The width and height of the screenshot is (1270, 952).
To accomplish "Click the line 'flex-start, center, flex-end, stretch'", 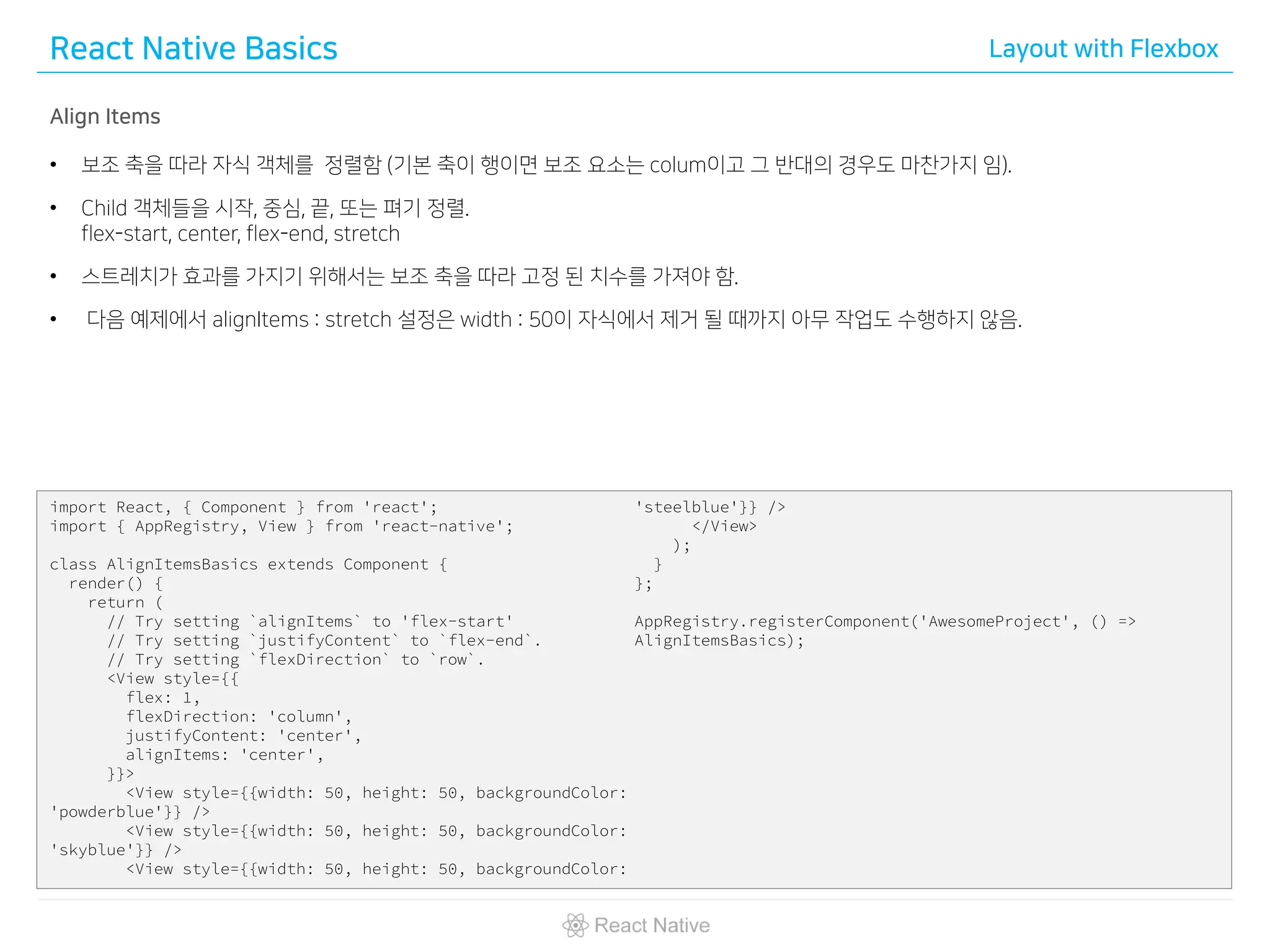I will [x=241, y=234].
